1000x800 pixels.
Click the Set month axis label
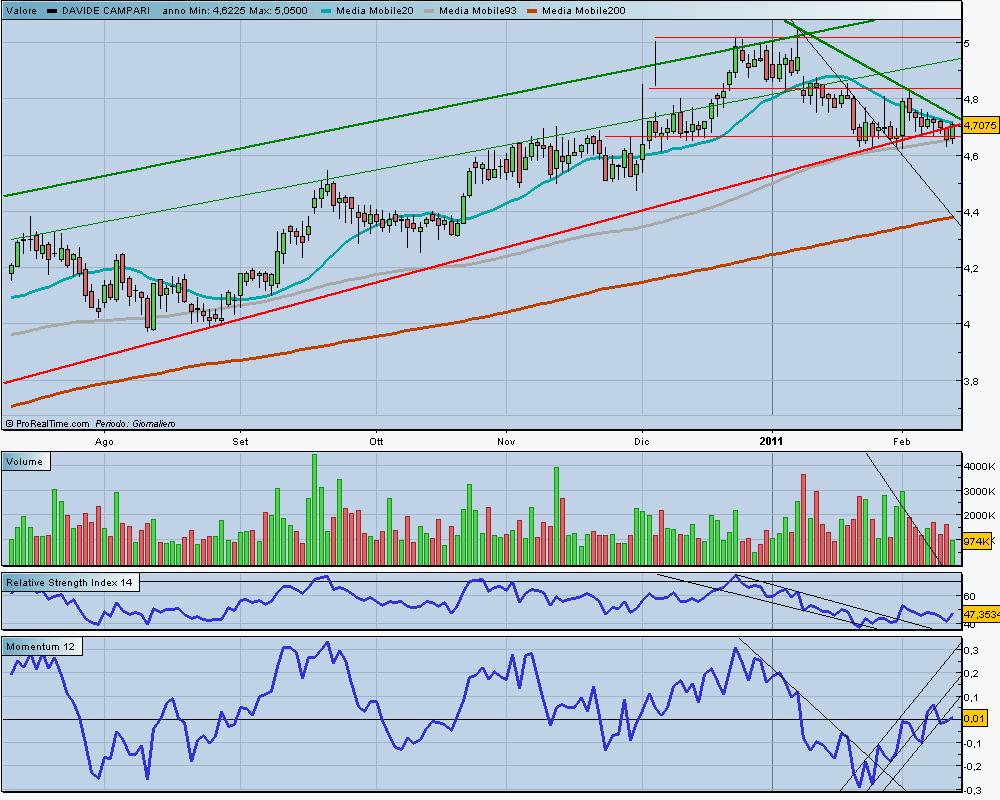tap(240, 441)
